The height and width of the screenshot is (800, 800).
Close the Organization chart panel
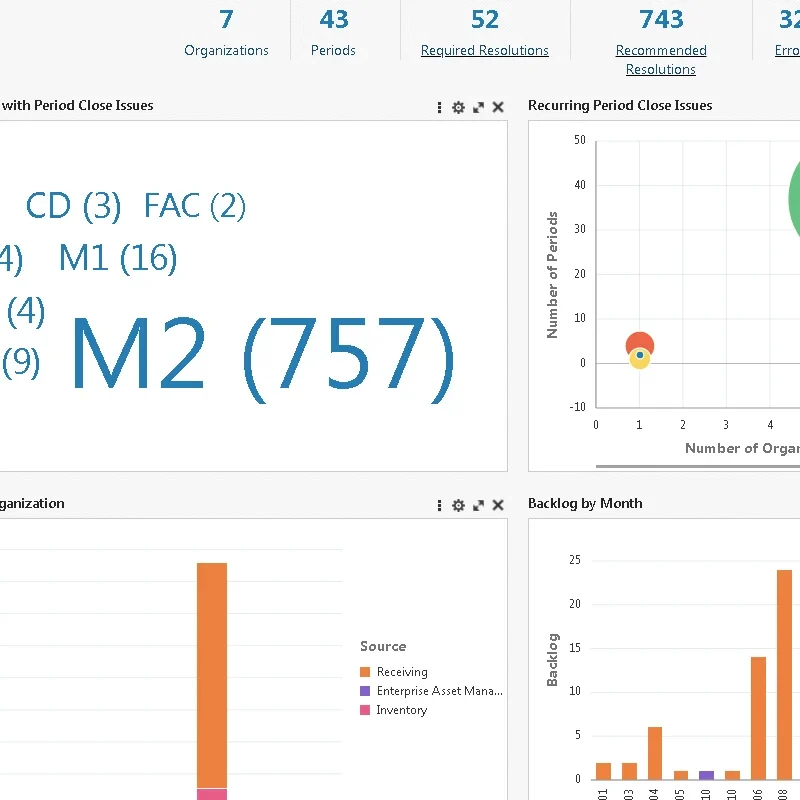[498, 505]
